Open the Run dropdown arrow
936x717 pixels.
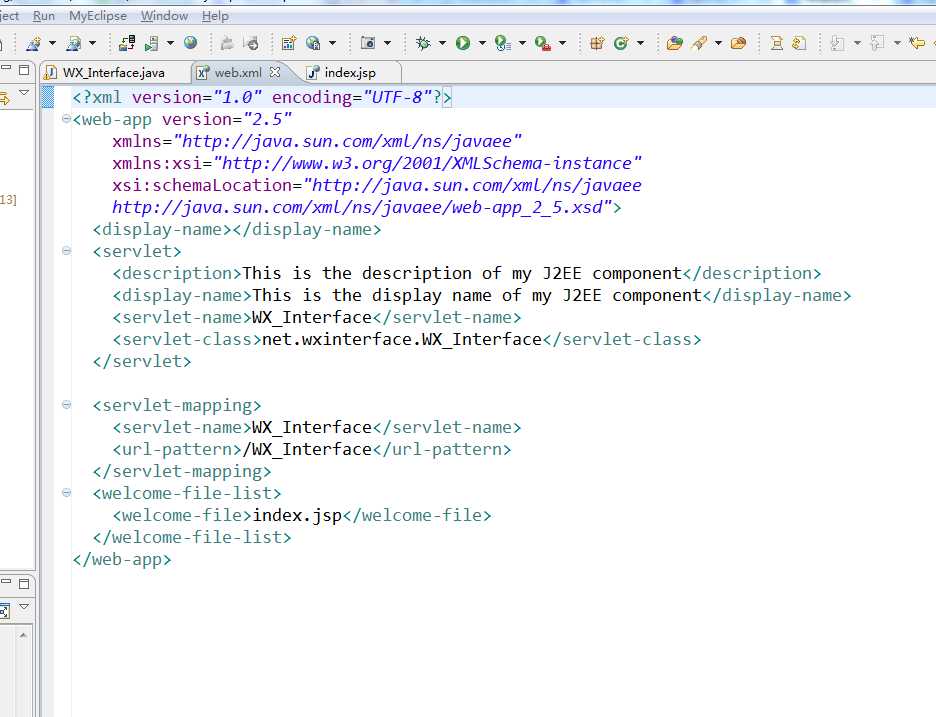pyautogui.click(x=482, y=43)
